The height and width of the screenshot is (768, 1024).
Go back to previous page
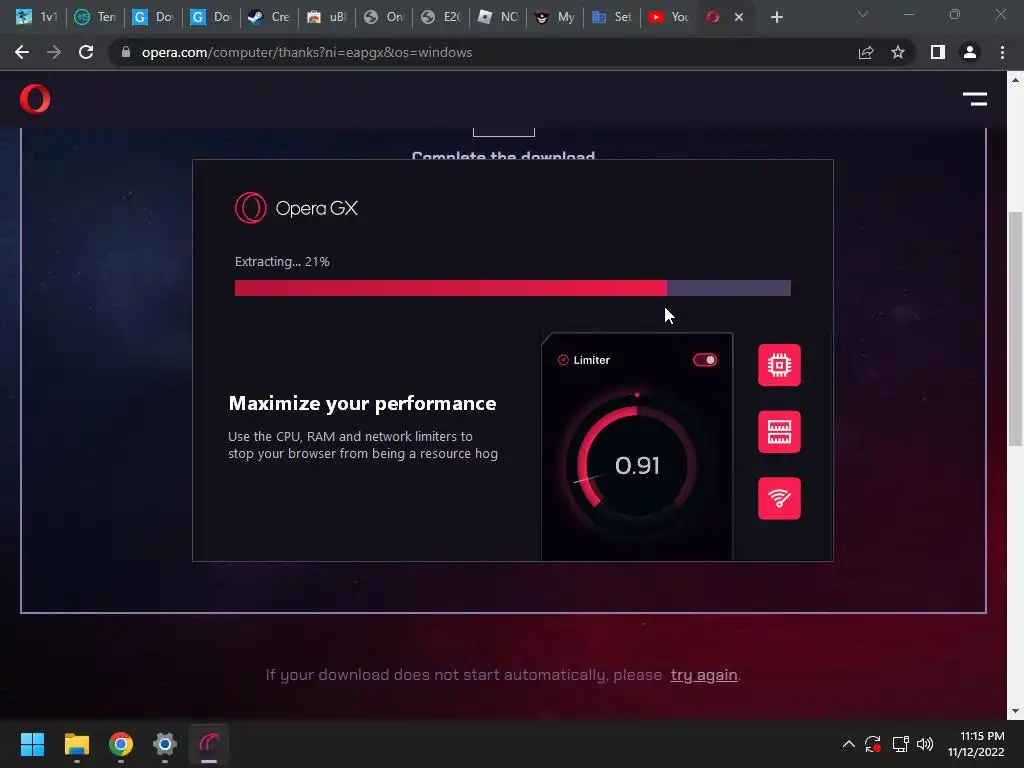tap(22, 52)
